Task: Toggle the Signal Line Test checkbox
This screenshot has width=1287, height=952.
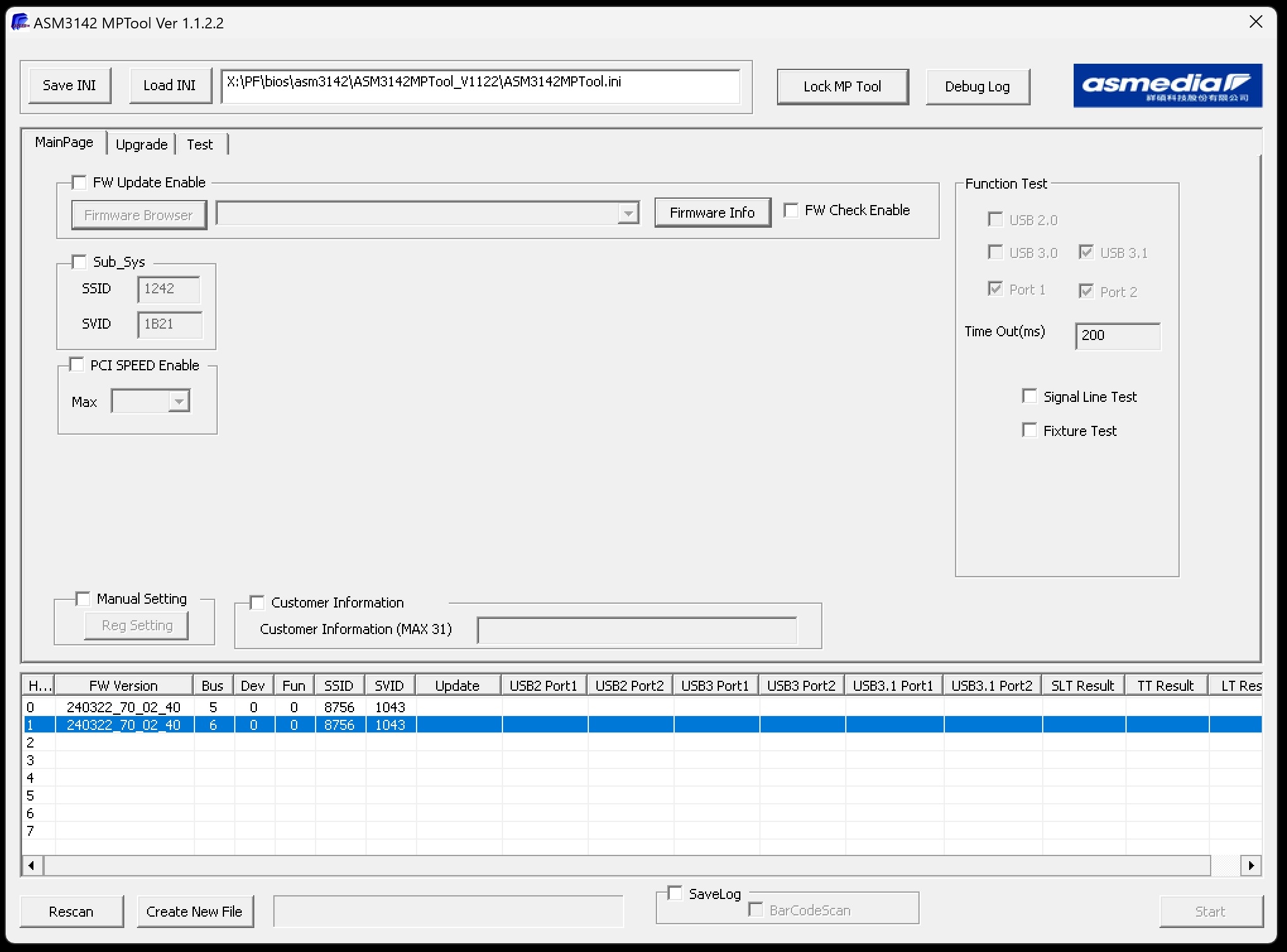Action: [x=1029, y=396]
